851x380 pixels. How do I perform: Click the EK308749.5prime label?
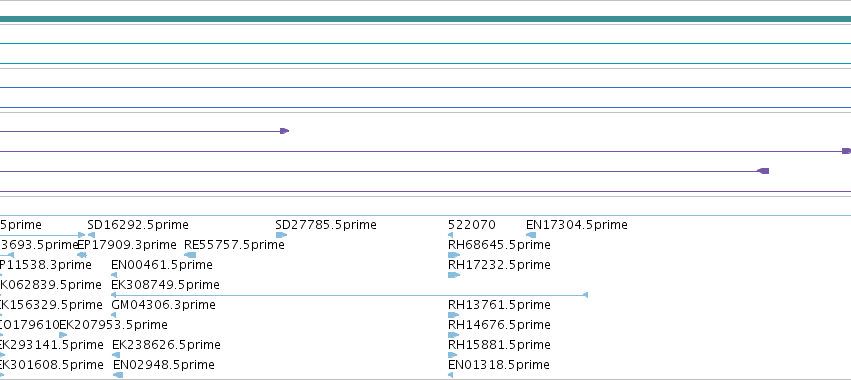[166, 285]
